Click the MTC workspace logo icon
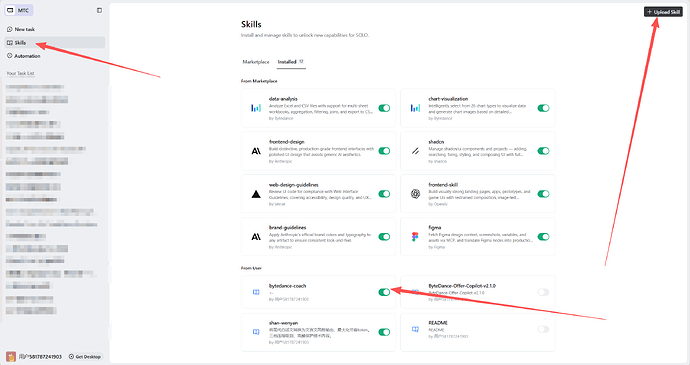This screenshot has width=690, height=365. (x=10, y=10)
